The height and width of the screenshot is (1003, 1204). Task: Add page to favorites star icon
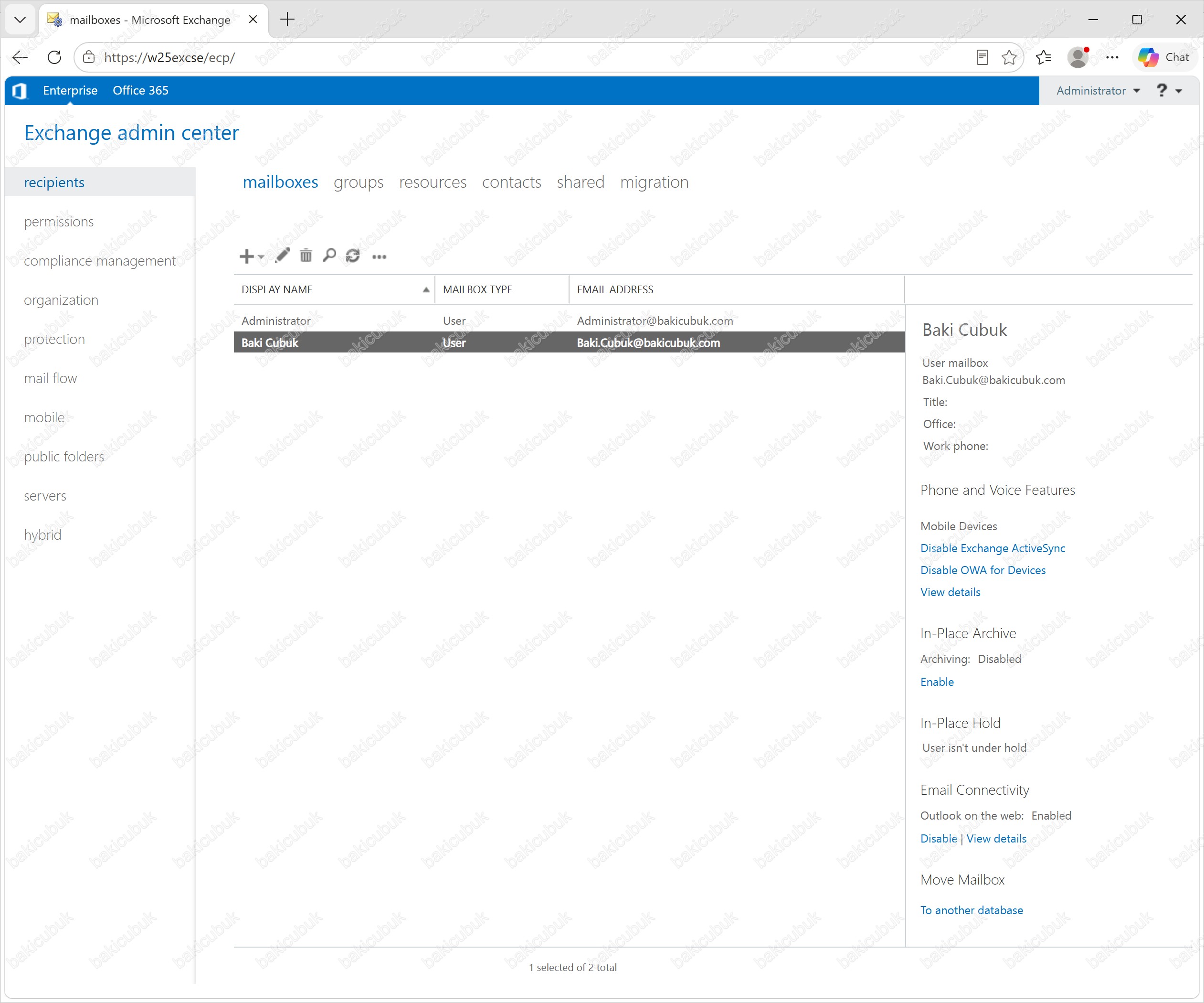click(1009, 57)
